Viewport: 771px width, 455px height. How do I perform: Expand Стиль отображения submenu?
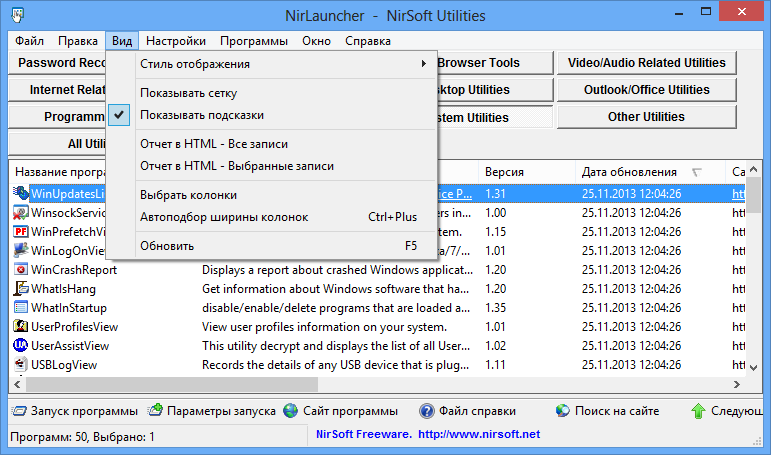point(271,64)
